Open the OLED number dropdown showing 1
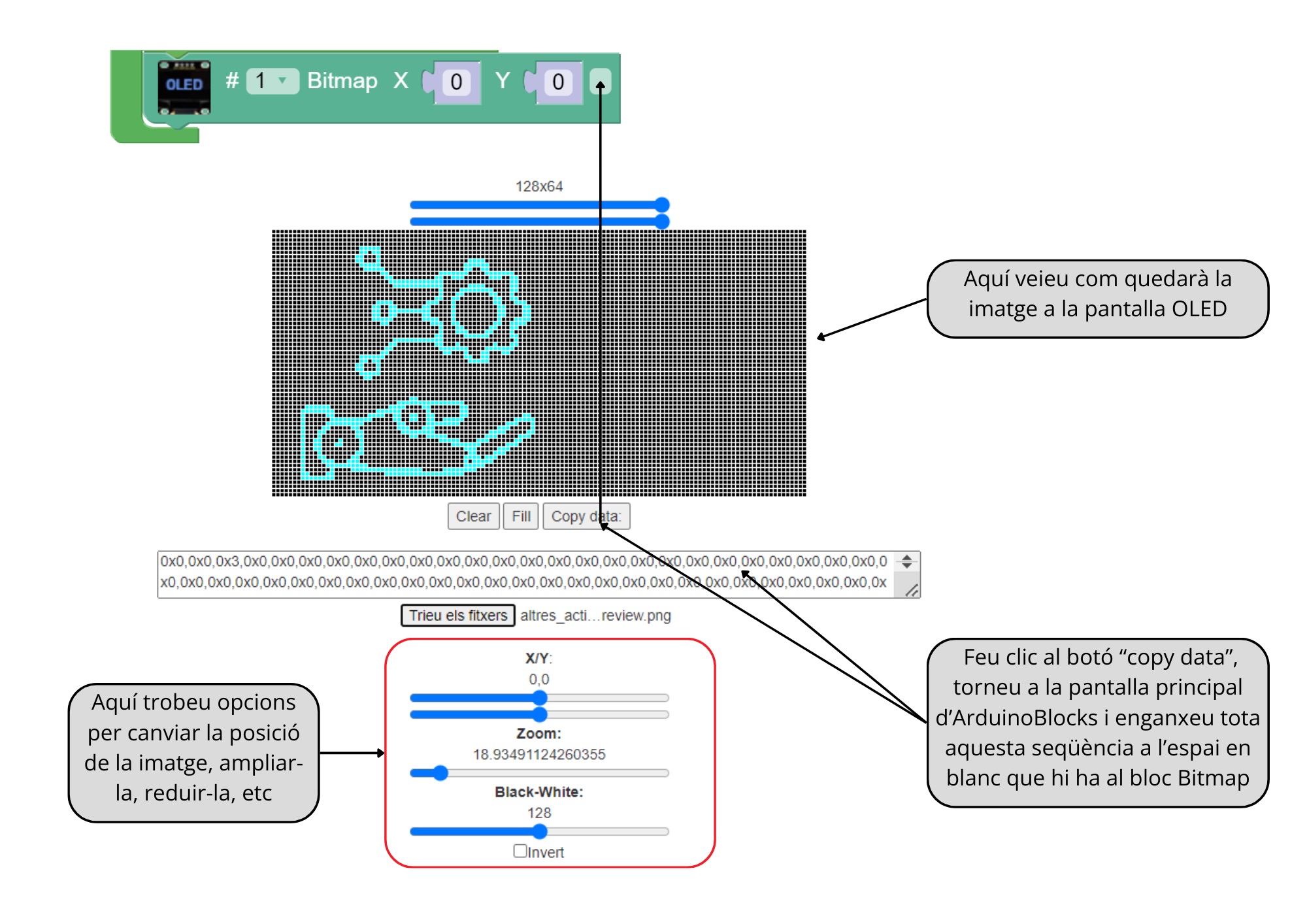1307x924 pixels. coord(272,81)
